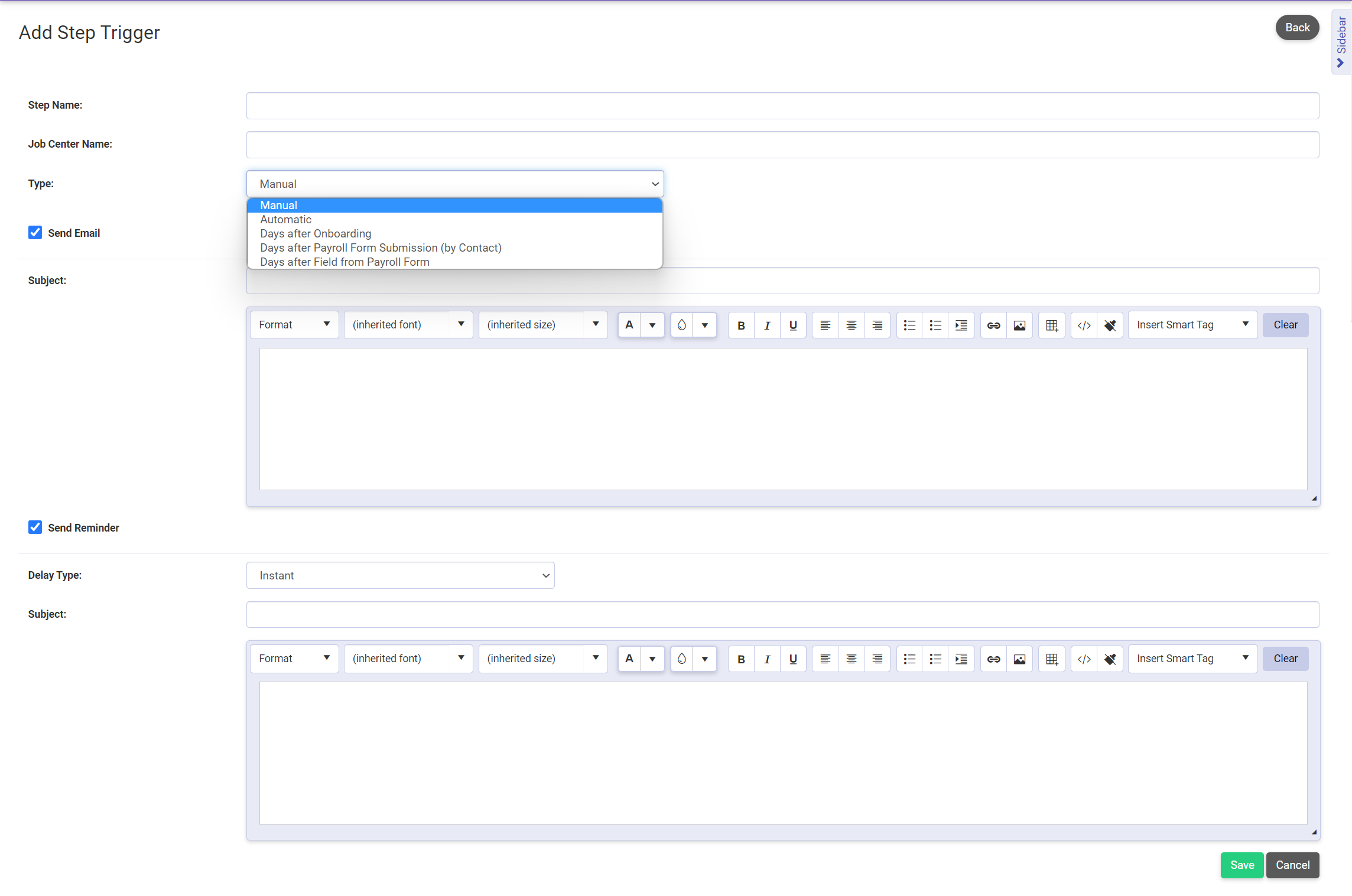Expand Format dropdown in reminder editor
This screenshot has width=1352, height=896.
pyautogui.click(x=294, y=659)
